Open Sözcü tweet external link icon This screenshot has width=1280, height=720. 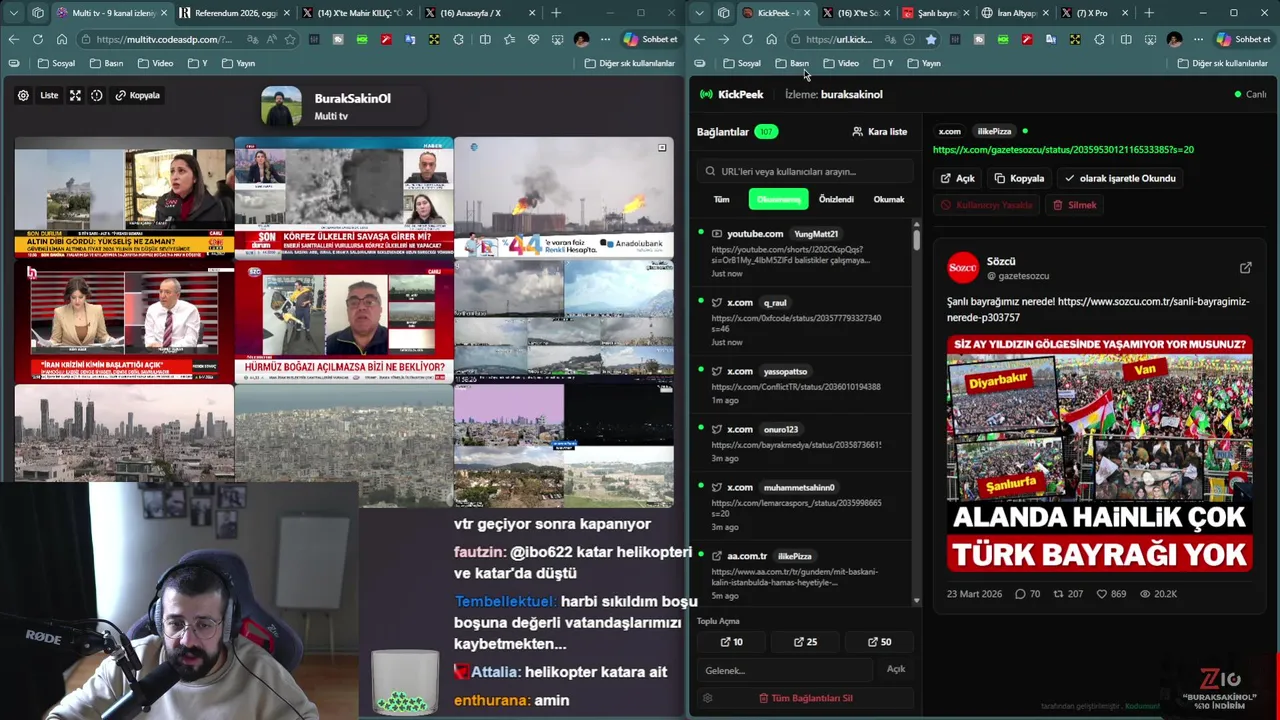pos(1245,268)
